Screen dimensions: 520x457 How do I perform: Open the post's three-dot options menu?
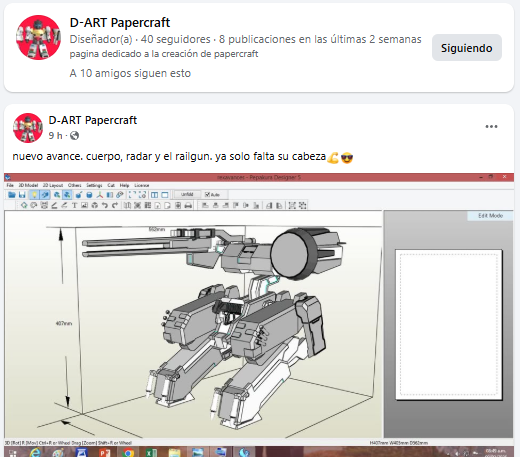coord(491,126)
